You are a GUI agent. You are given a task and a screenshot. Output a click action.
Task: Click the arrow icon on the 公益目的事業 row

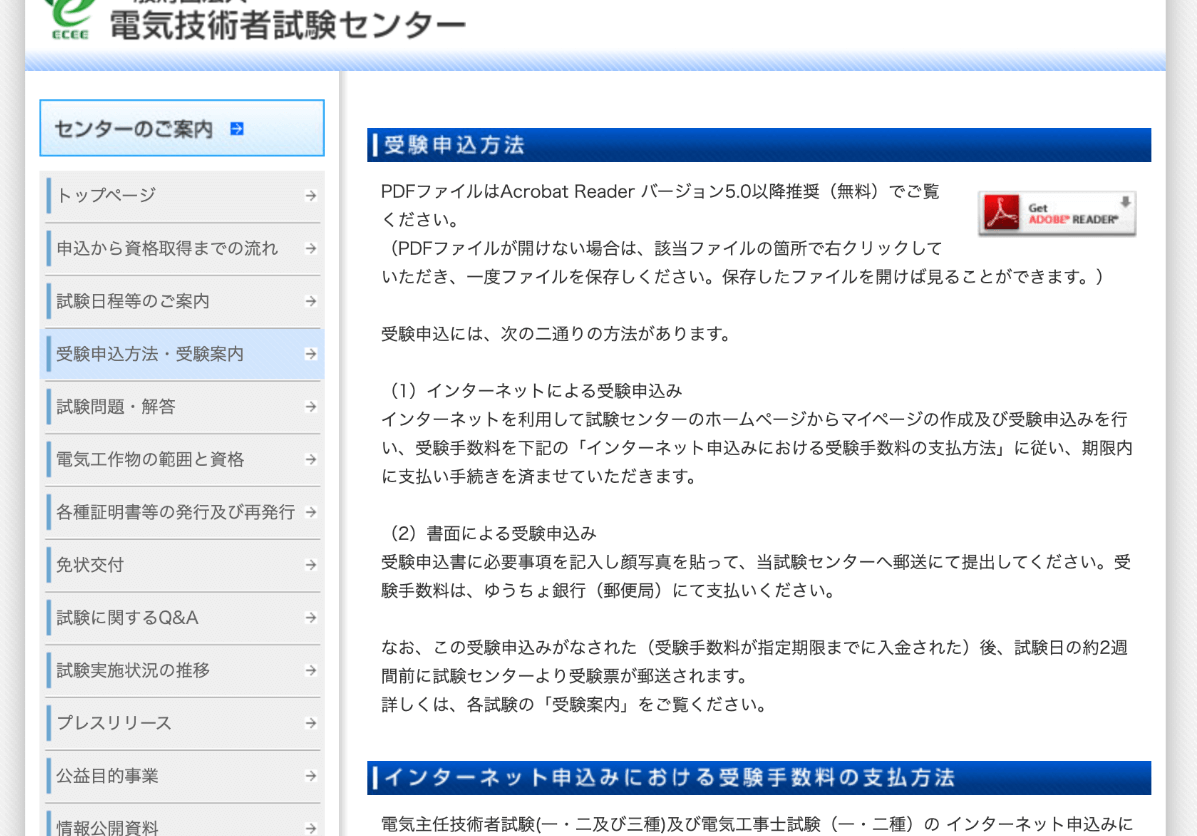point(311,775)
